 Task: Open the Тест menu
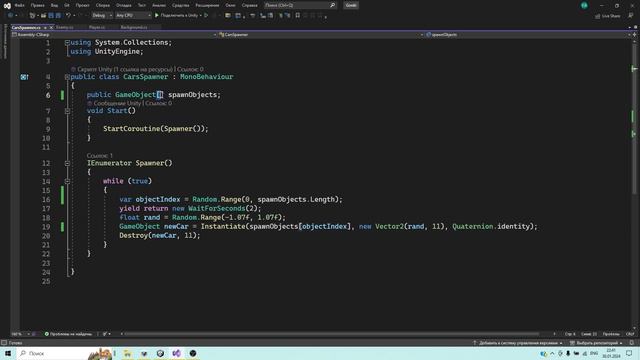(142, 5)
